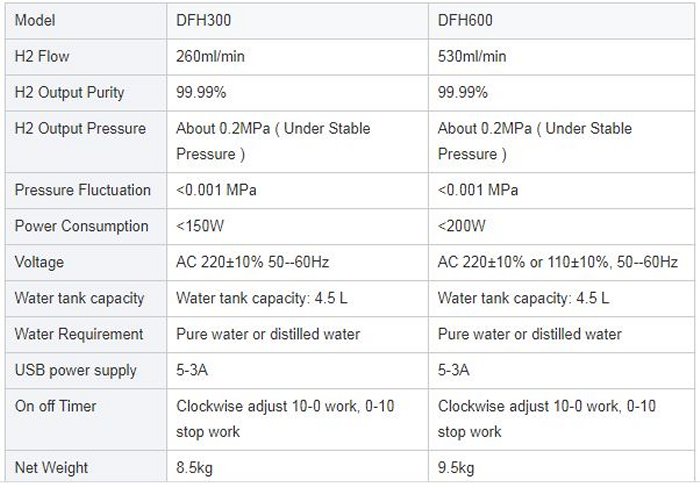Click the 260ml/min flow value
The image size is (700, 488).
point(210,57)
